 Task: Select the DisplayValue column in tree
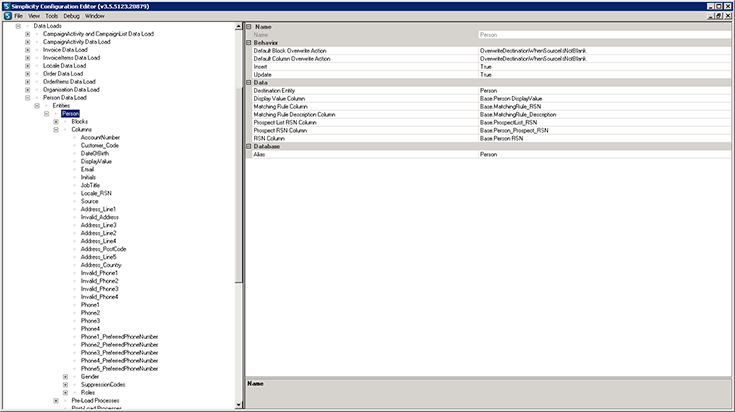96,161
